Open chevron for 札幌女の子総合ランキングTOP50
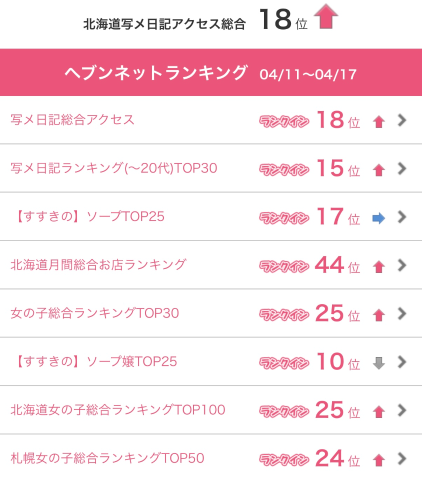422x480 pixels. click(x=402, y=458)
